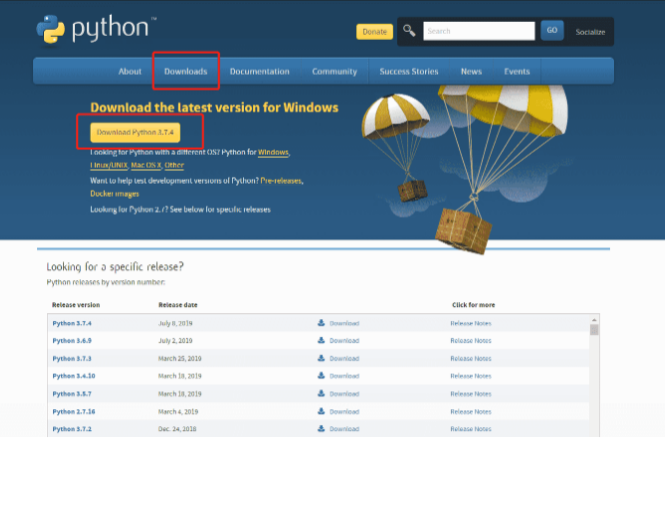Click the 'Release date' column header
665x509 pixels.
(x=178, y=305)
